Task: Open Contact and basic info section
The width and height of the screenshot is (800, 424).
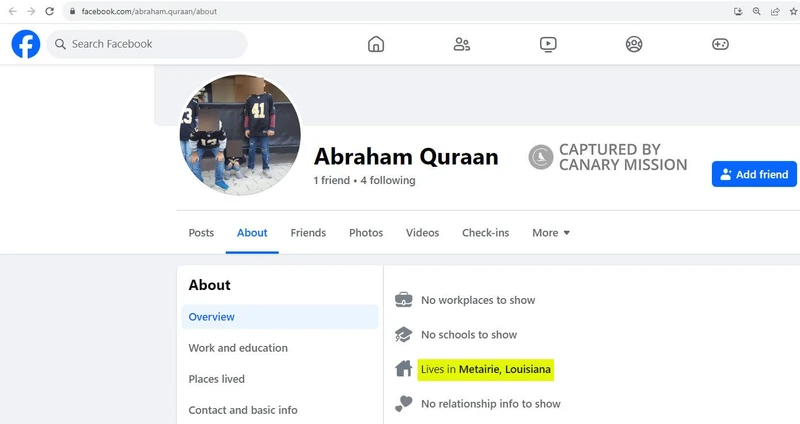Action: (243, 410)
